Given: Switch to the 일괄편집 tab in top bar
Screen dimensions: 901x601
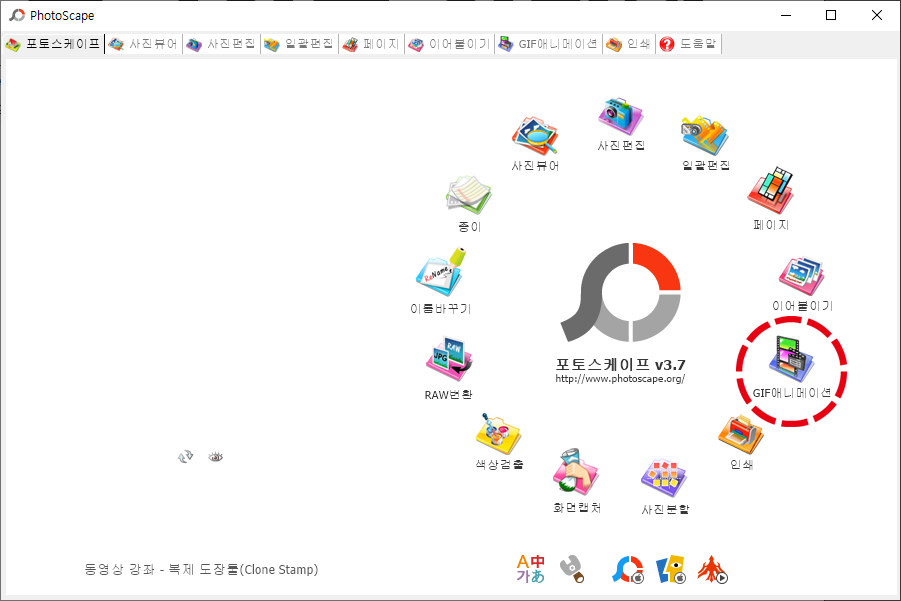Looking at the screenshot, I should (x=299, y=44).
